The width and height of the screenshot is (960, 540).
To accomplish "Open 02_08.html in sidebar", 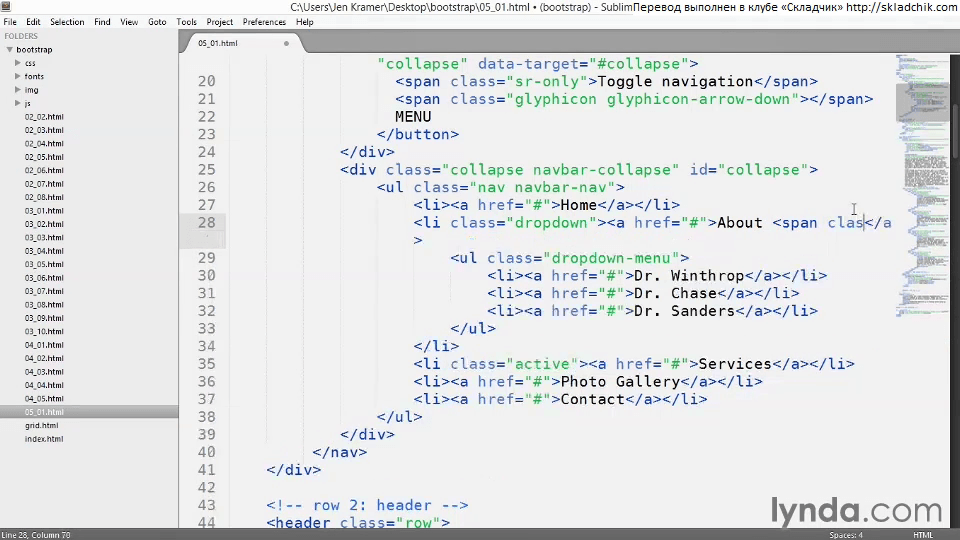I will (44, 198).
